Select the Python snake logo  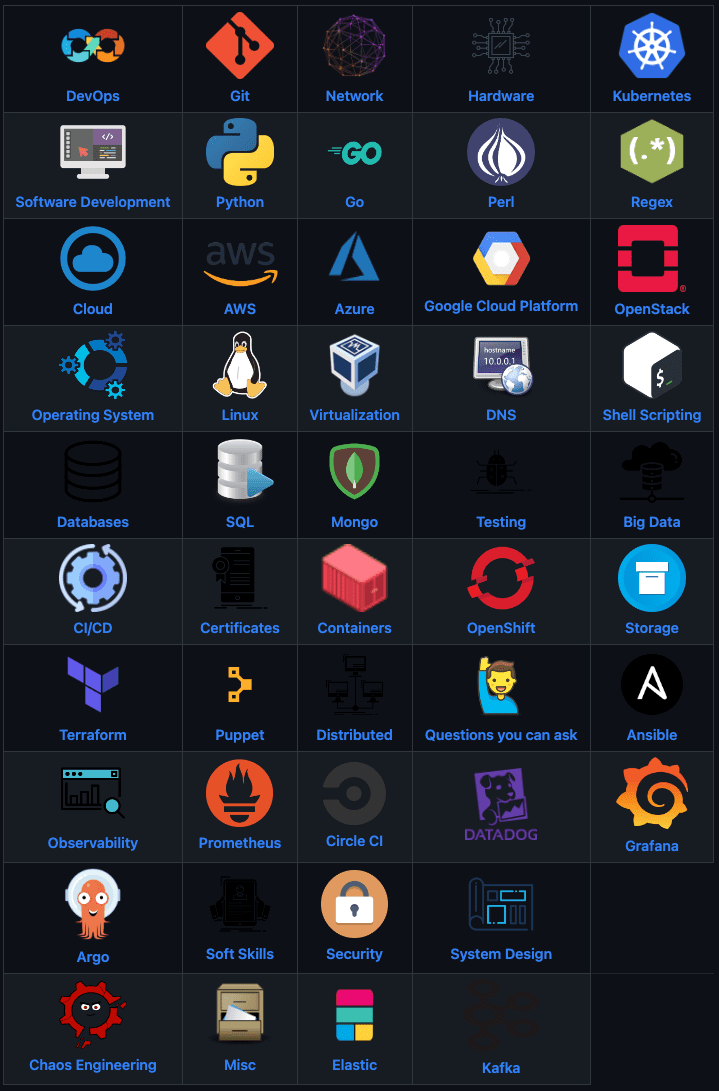(x=239, y=152)
